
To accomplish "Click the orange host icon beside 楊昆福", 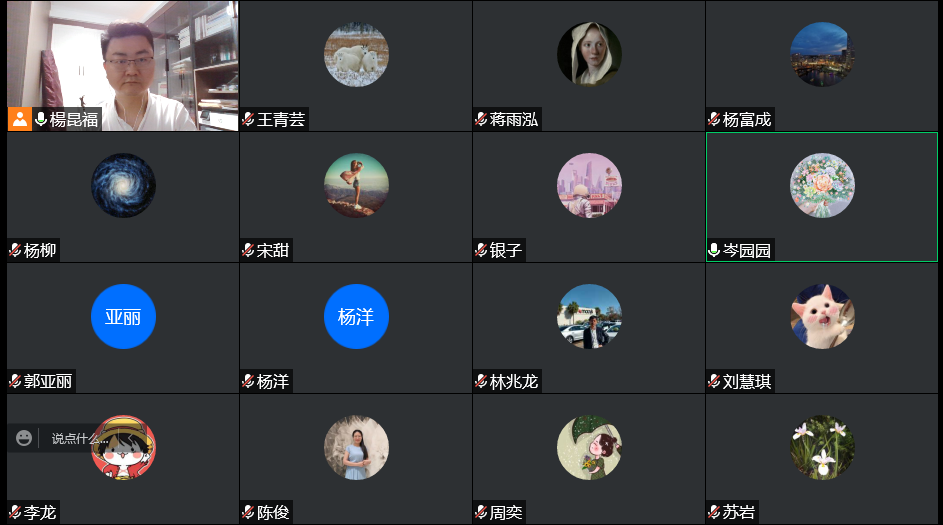I will [x=20, y=119].
